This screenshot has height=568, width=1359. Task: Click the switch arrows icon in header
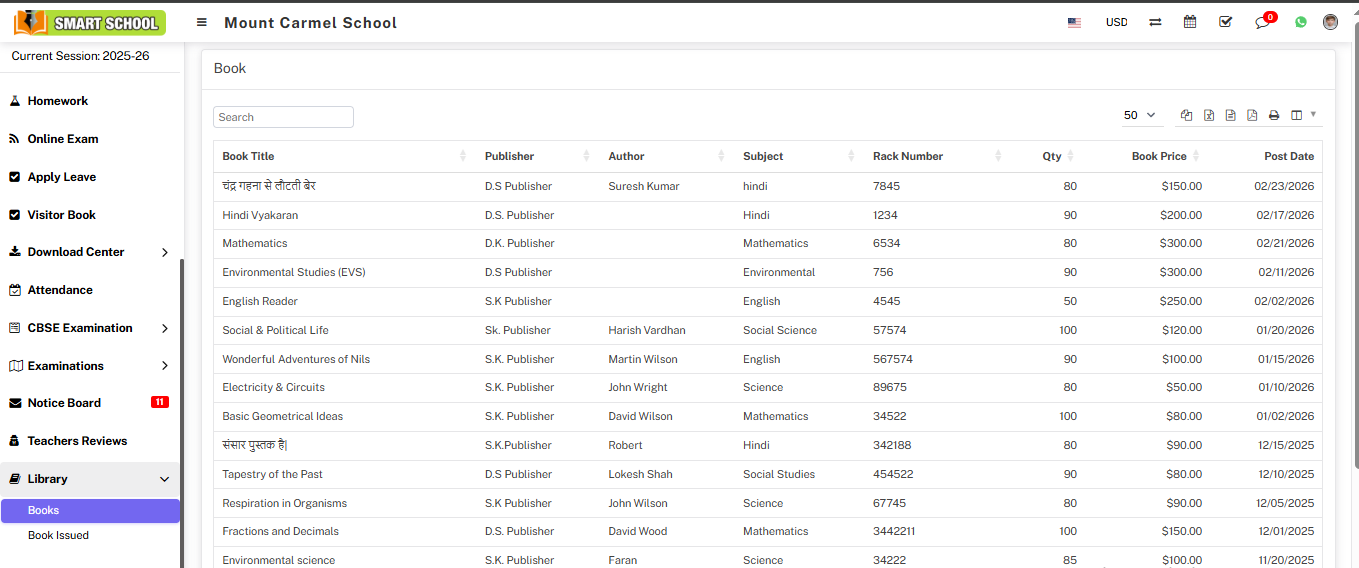[x=1155, y=22]
